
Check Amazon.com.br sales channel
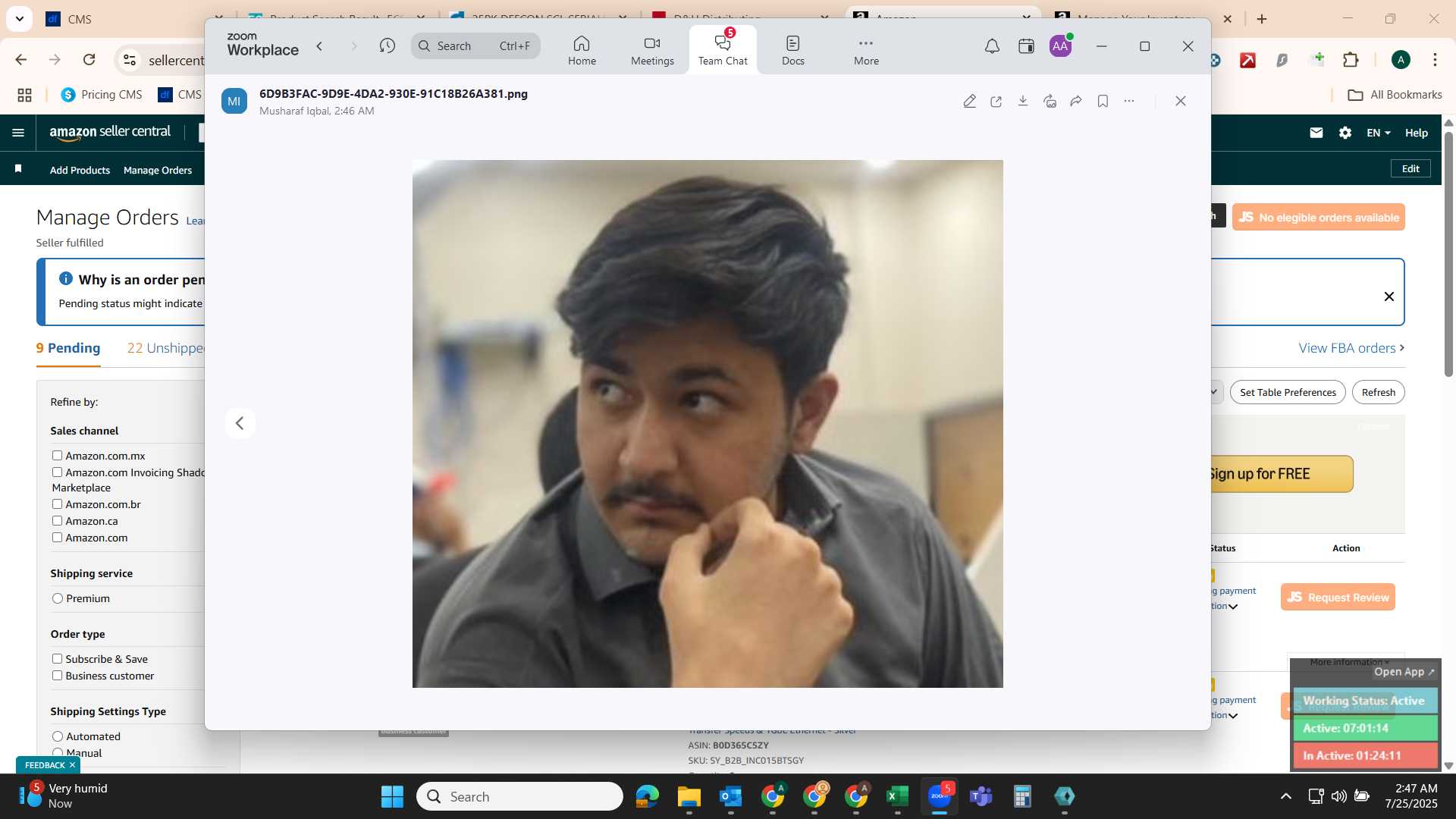(57, 504)
